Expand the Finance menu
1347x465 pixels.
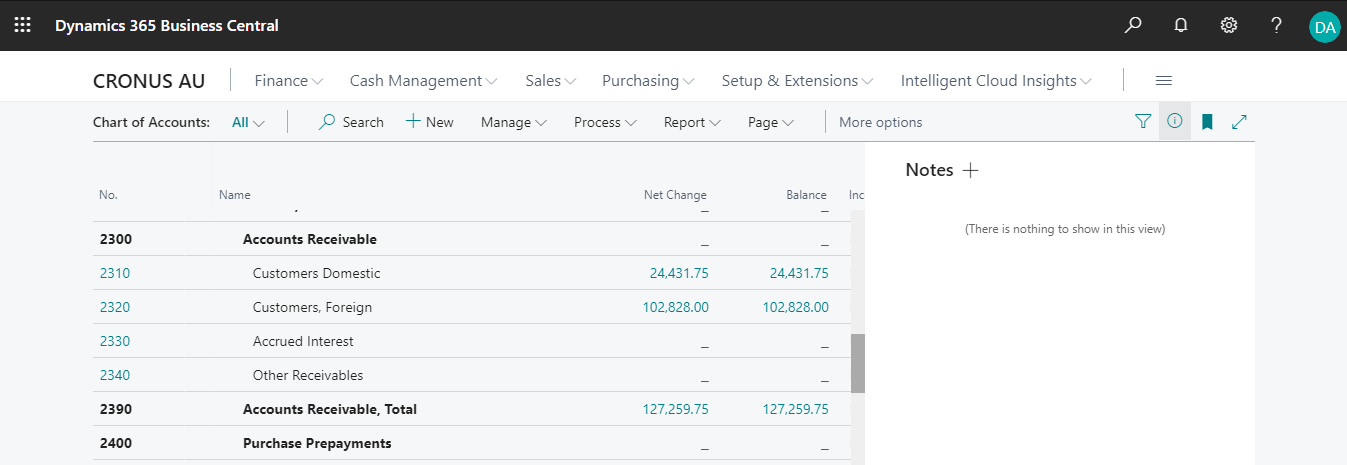click(288, 81)
